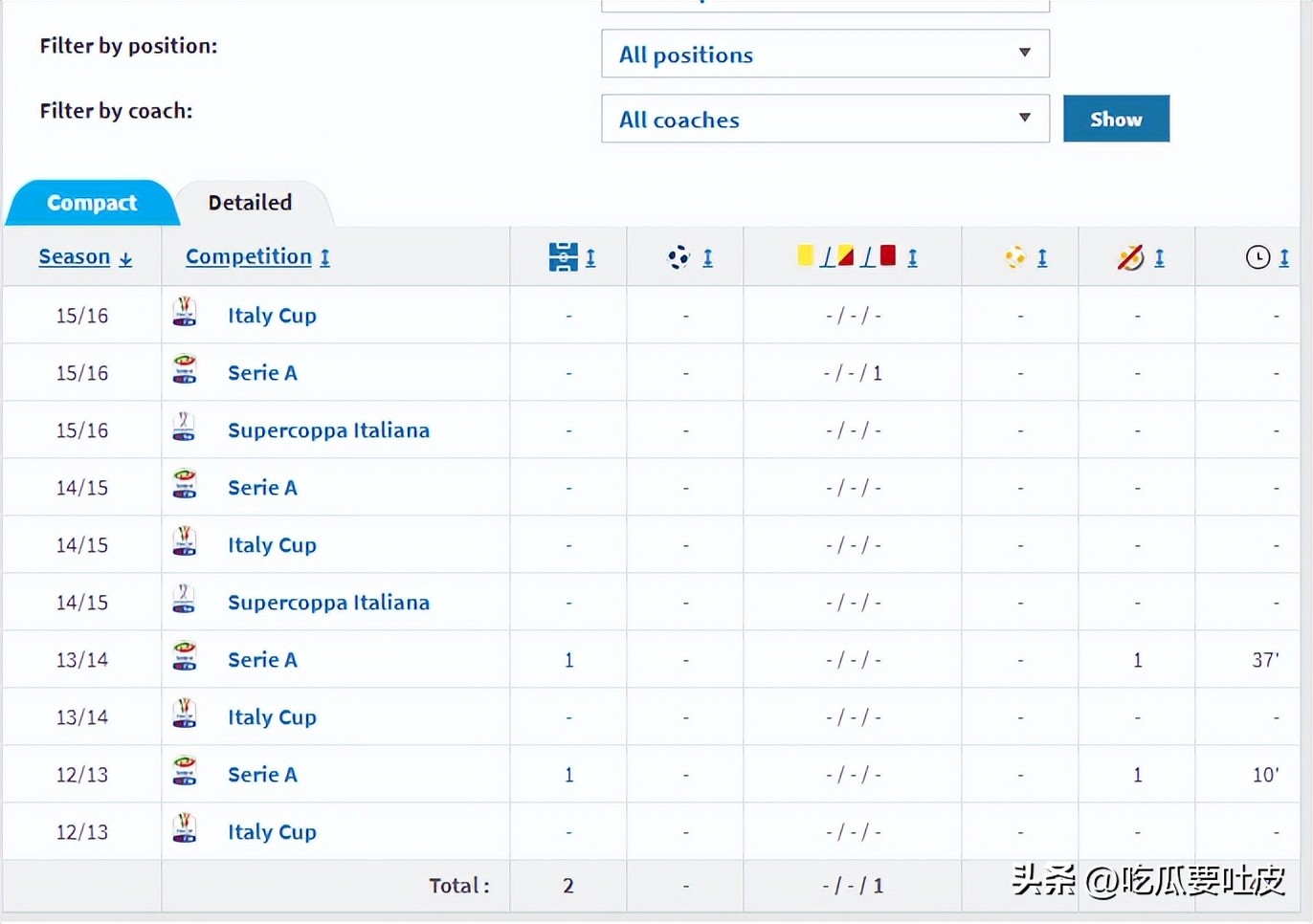This screenshot has height=924, width=1313.
Task: Click Italy Cup logo in 15/16 row
Action: click(x=184, y=314)
